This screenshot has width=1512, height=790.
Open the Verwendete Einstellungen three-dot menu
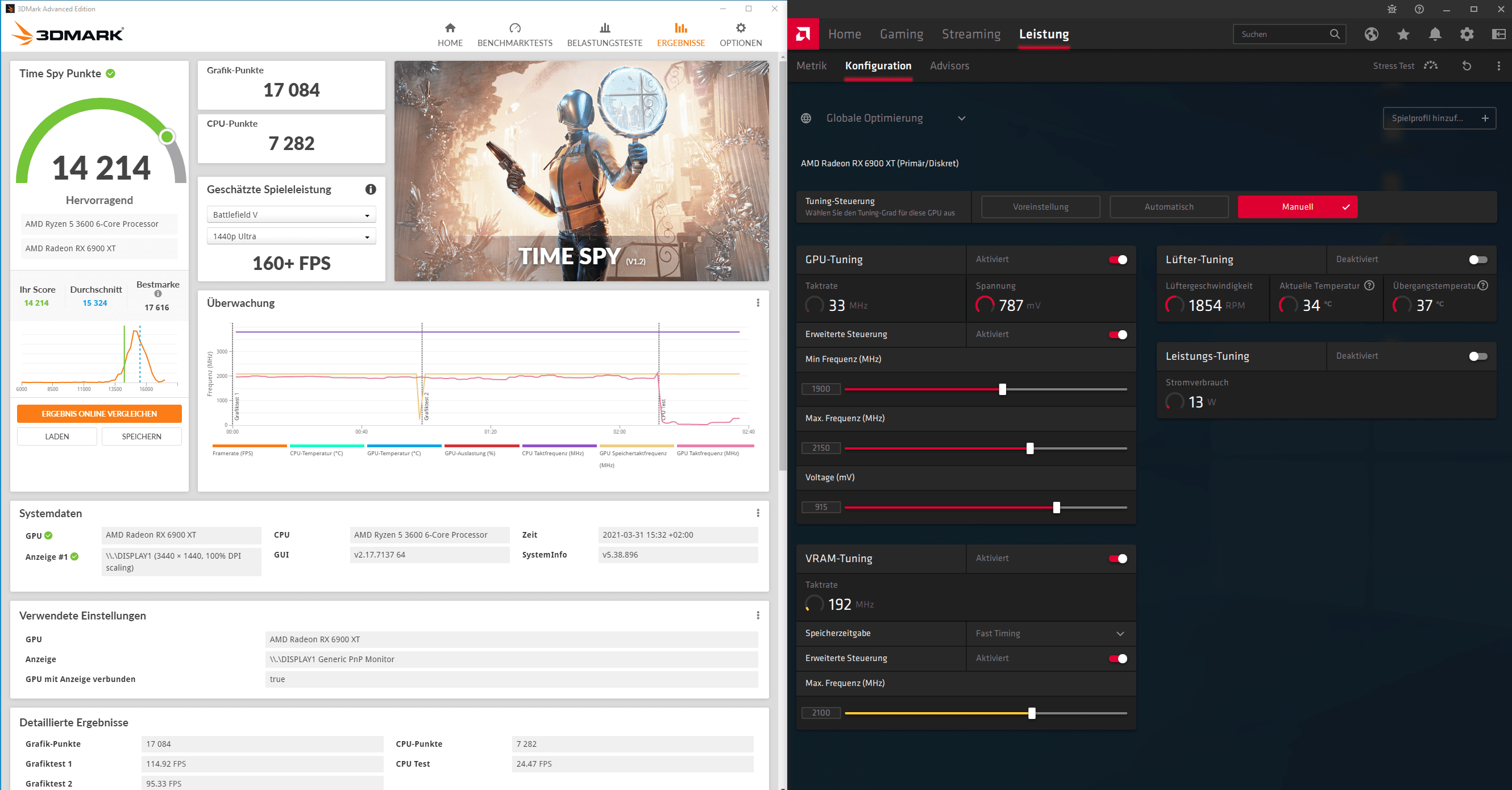point(758,615)
